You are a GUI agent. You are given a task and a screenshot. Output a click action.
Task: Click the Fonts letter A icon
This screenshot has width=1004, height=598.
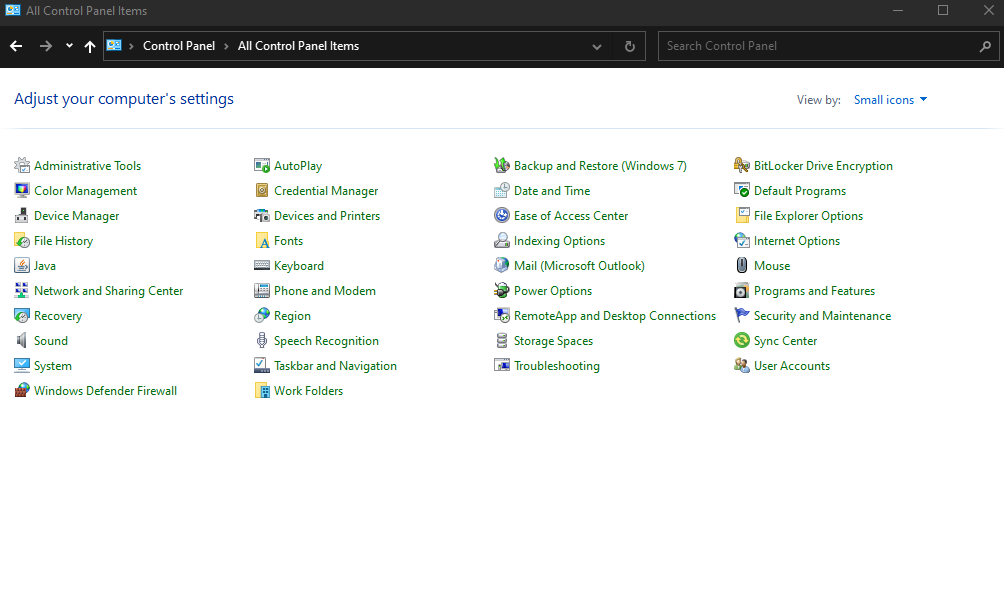coord(262,240)
